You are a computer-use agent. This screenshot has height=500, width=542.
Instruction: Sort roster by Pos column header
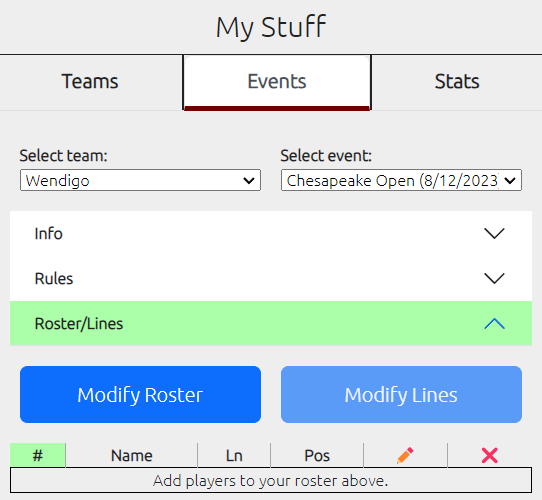317,455
